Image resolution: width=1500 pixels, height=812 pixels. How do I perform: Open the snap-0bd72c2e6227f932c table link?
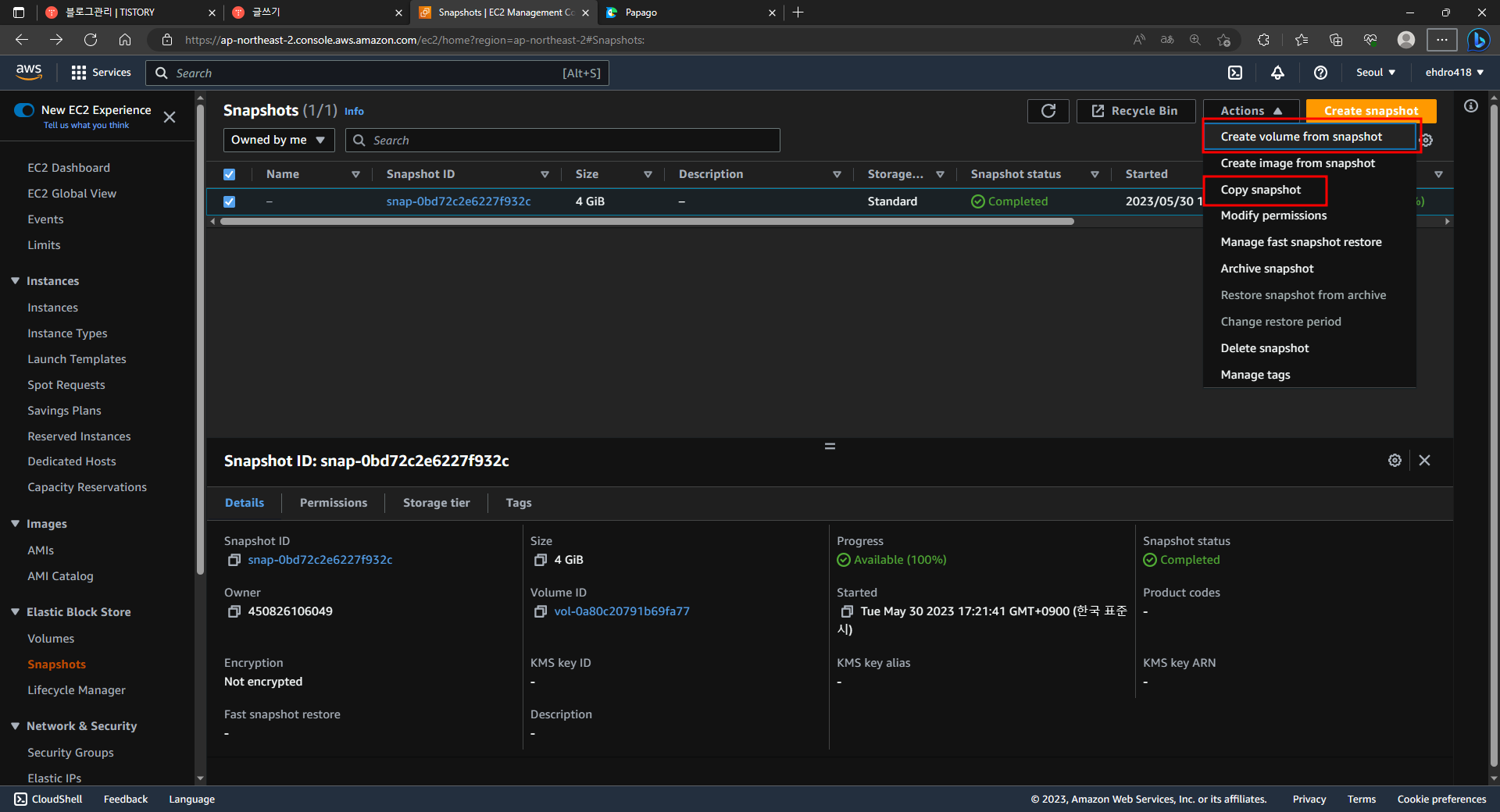pyautogui.click(x=459, y=201)
